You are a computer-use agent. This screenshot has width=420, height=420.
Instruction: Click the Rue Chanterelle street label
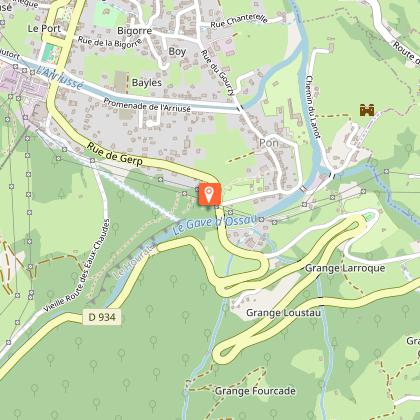pos(239,21)
